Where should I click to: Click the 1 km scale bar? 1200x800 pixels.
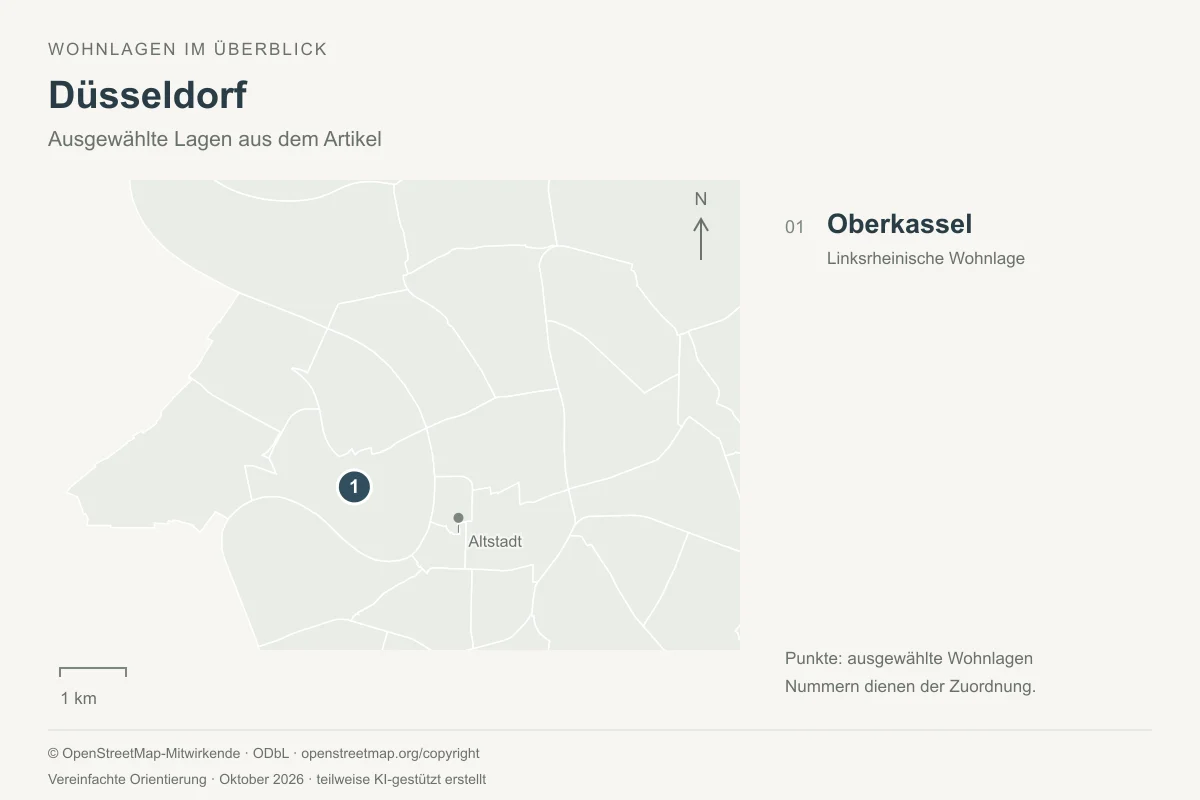coord(93,672)
